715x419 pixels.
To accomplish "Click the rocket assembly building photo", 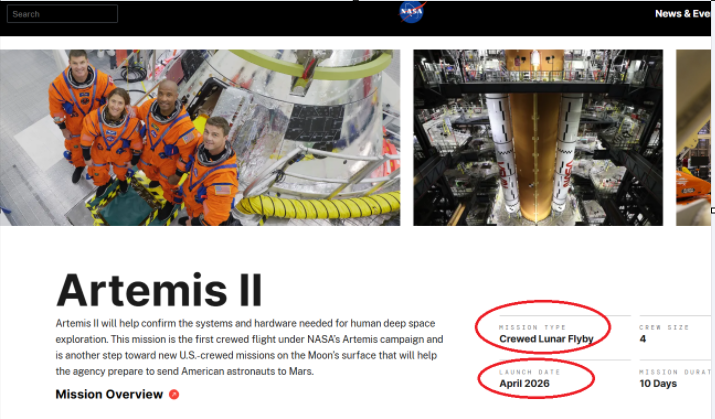I will click(537, 137).
